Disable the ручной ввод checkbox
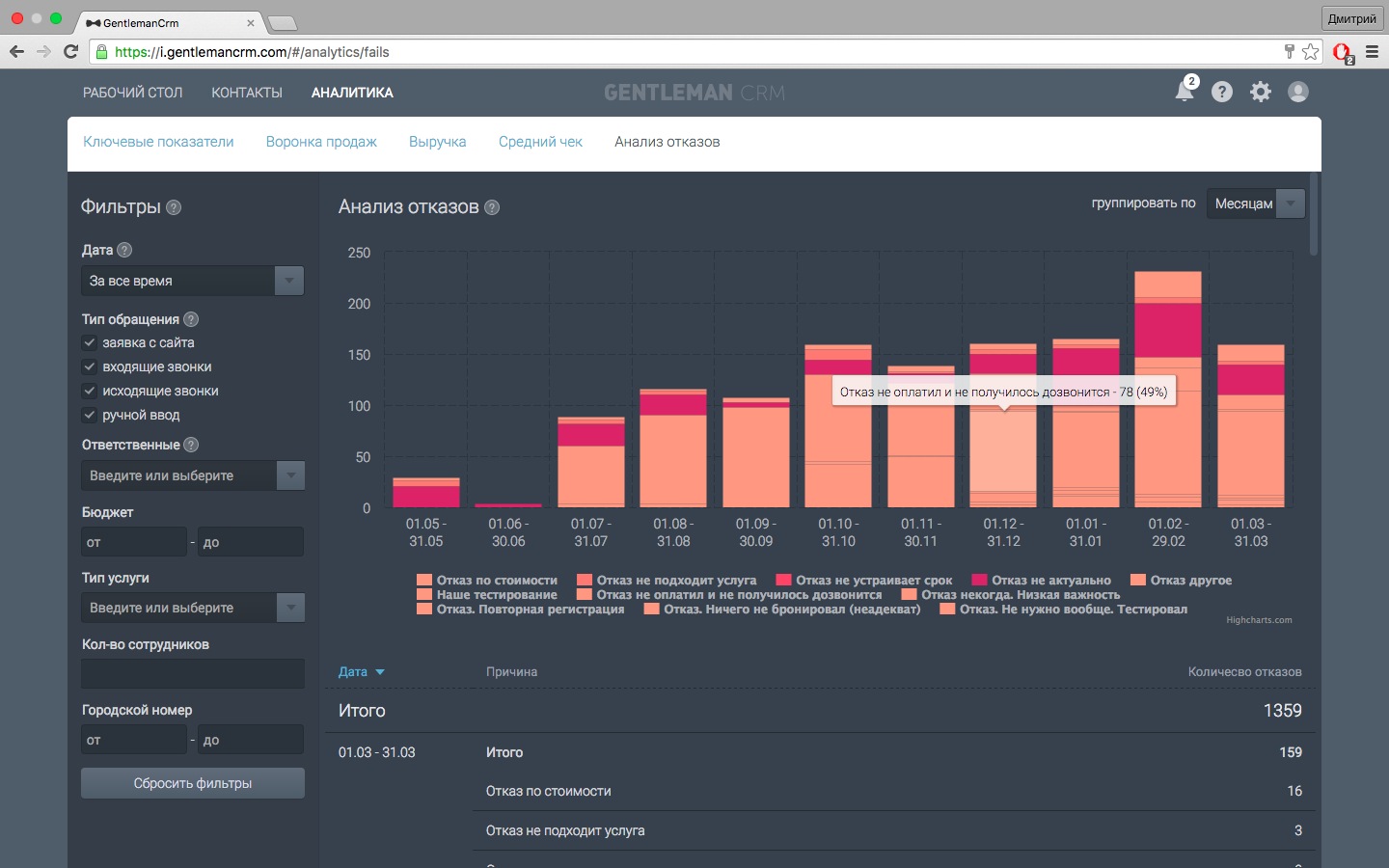 coord(90,415)
